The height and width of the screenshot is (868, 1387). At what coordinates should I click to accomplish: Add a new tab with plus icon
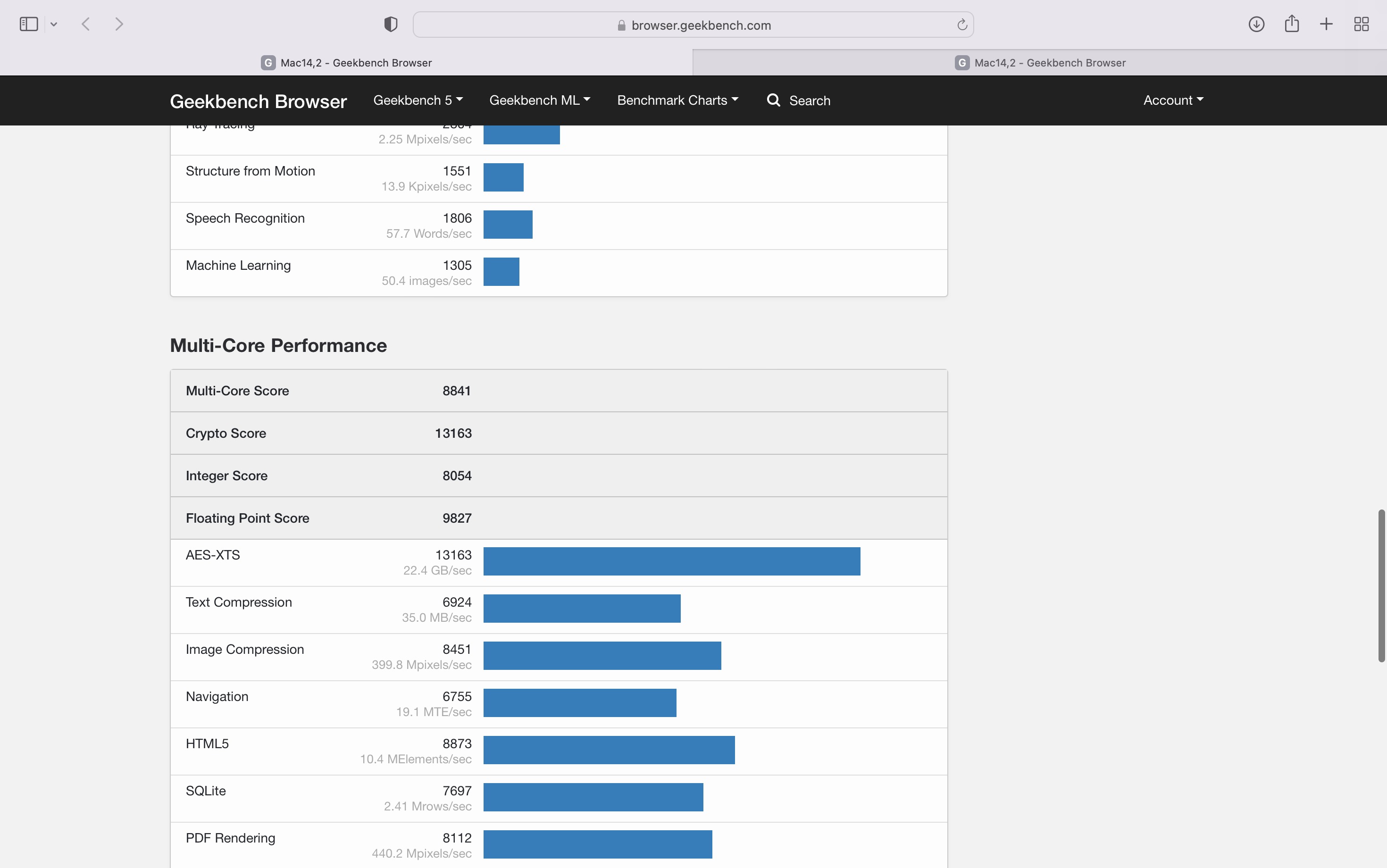click(x=1326, y=24)
